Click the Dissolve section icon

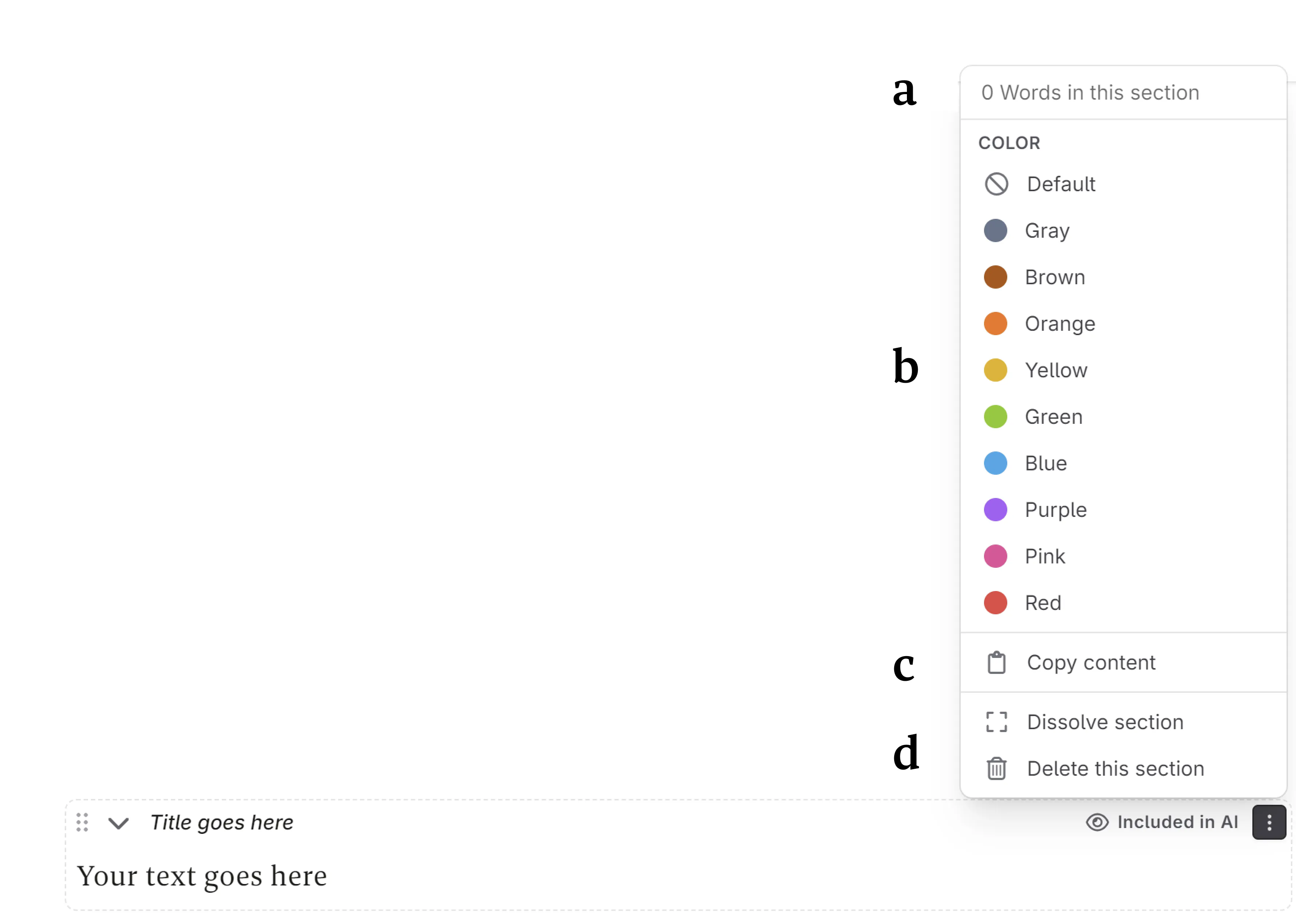(997, 722)
